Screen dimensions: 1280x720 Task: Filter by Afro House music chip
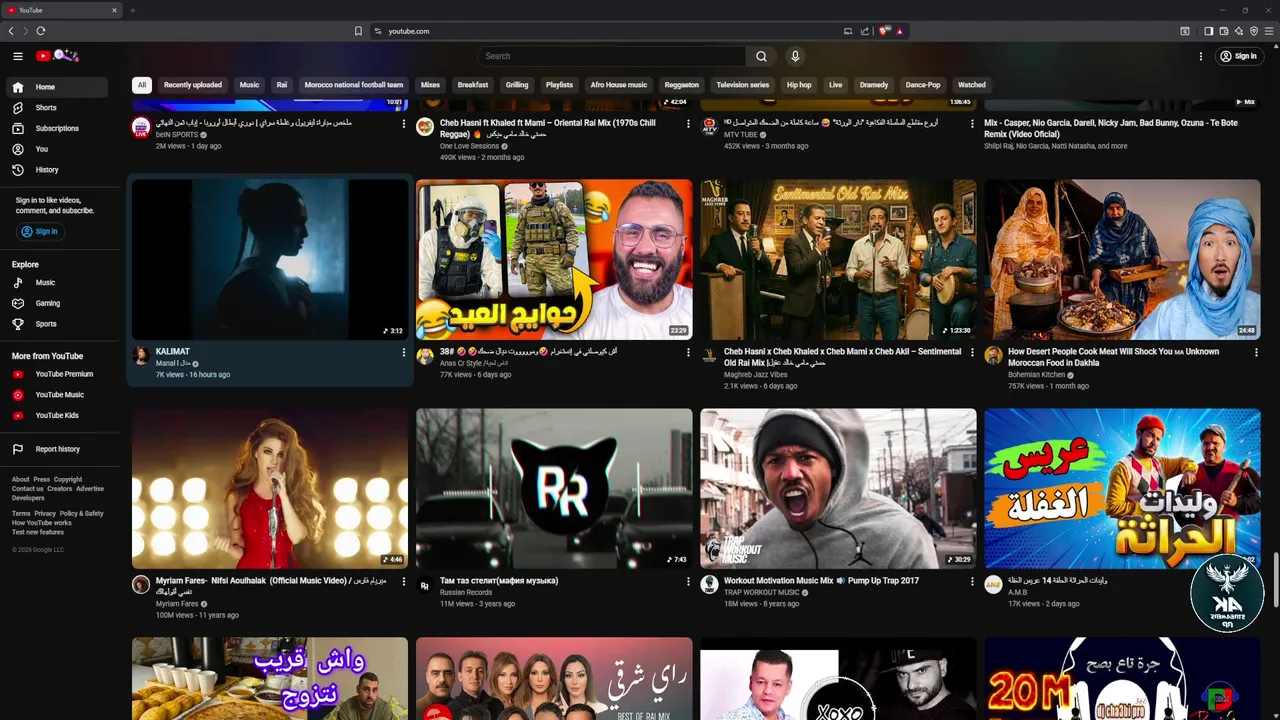619,85
